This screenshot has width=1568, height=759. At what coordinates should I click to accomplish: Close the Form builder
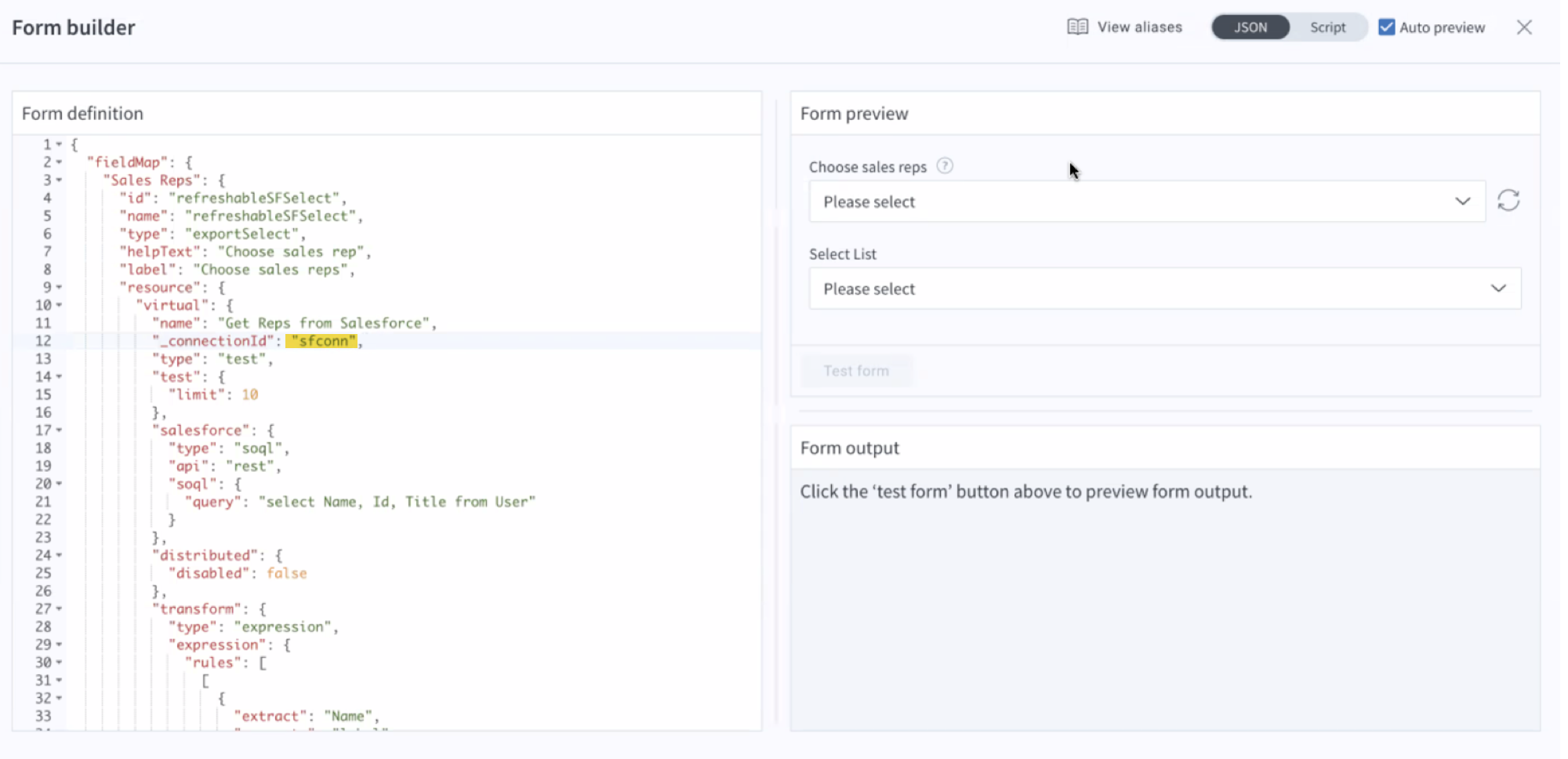(1524, 27)
